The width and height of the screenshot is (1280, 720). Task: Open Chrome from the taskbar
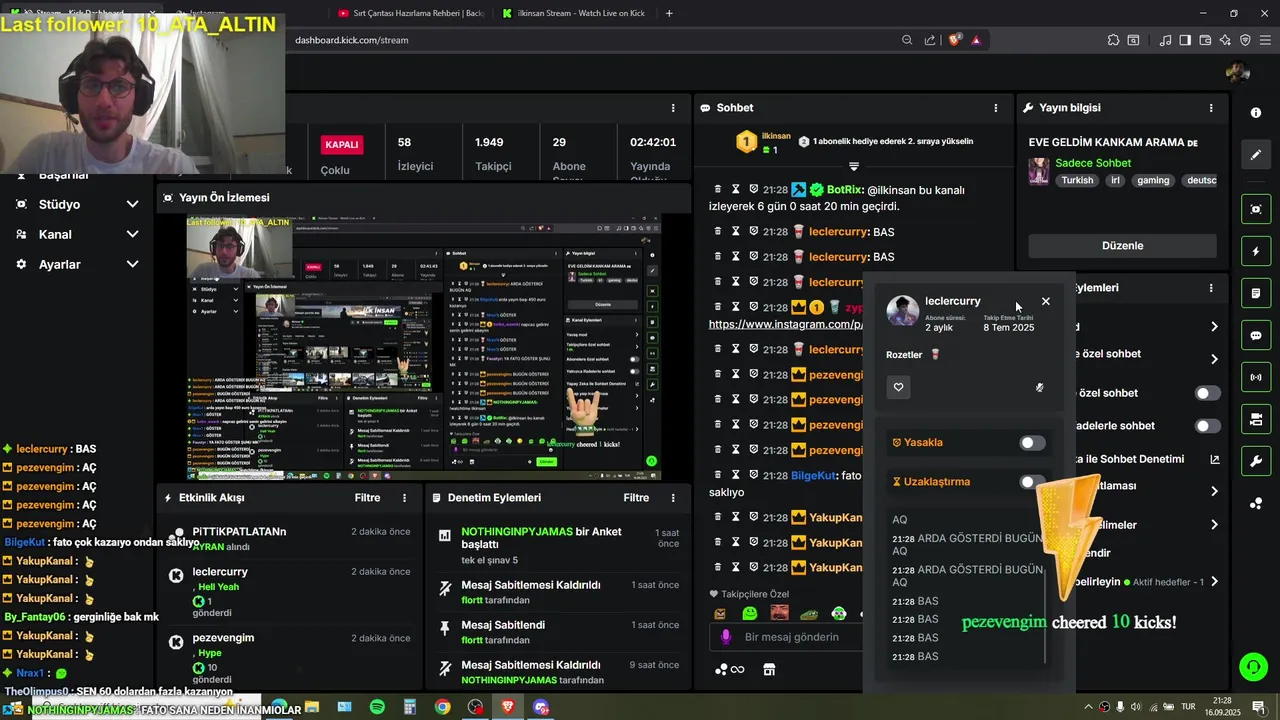(x=442, y=707)
